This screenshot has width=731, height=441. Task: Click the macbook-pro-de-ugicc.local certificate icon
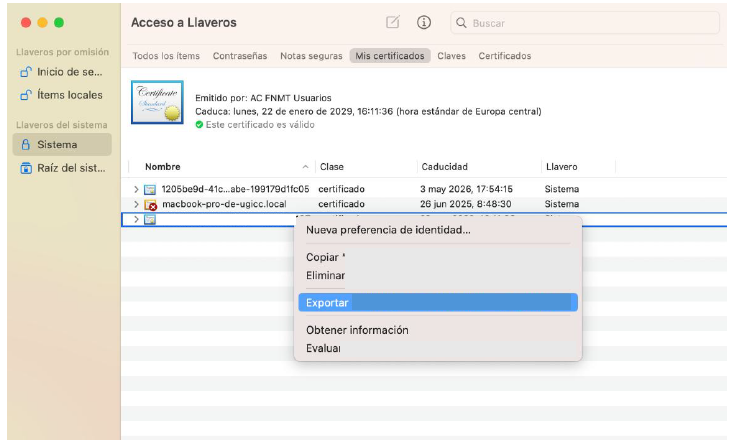(x=151, y=204)
